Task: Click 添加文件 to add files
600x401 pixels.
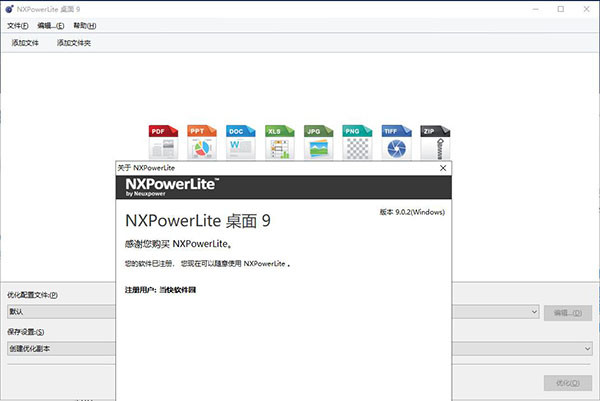Action: pos(25,43)
